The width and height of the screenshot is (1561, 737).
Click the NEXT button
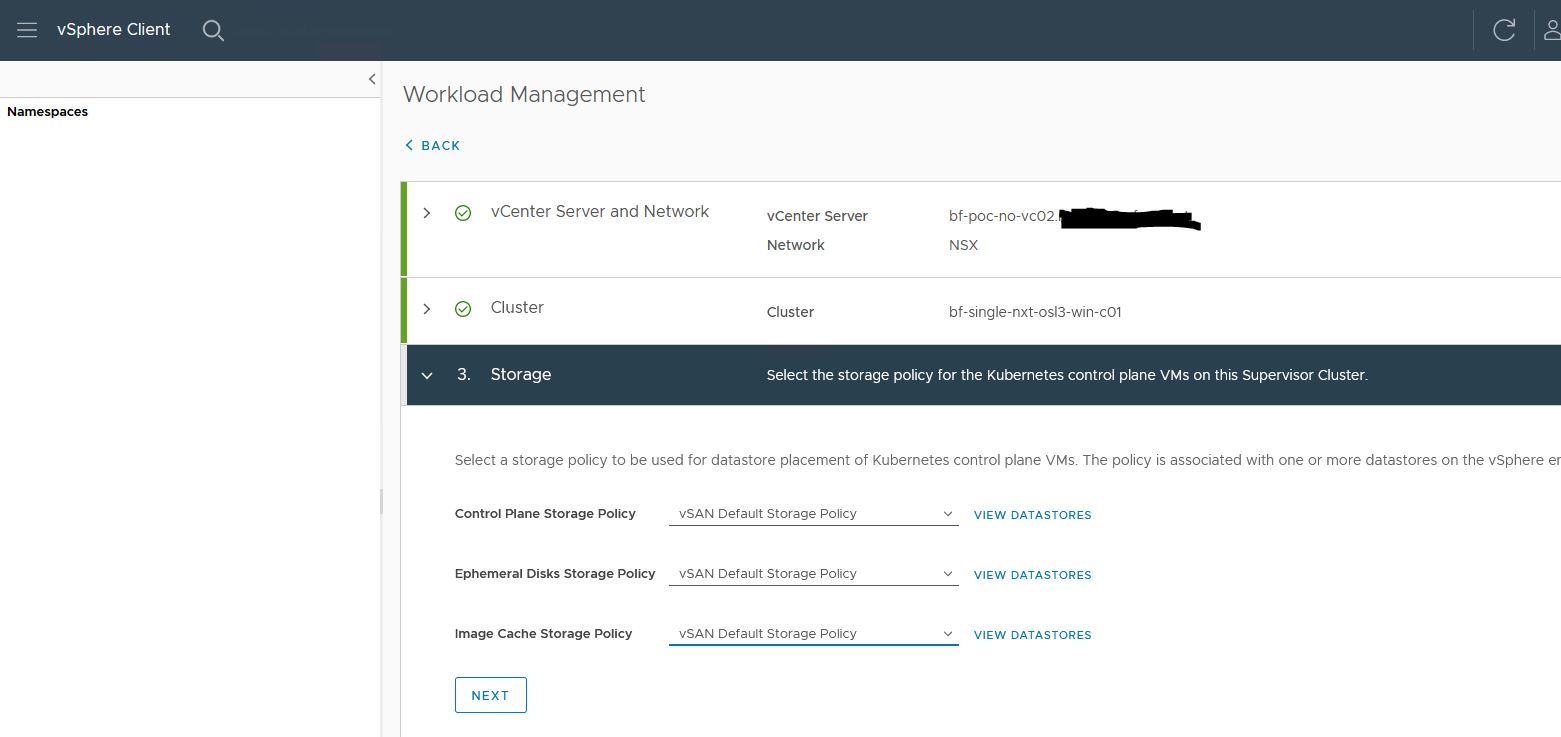(x=491, y=695)
